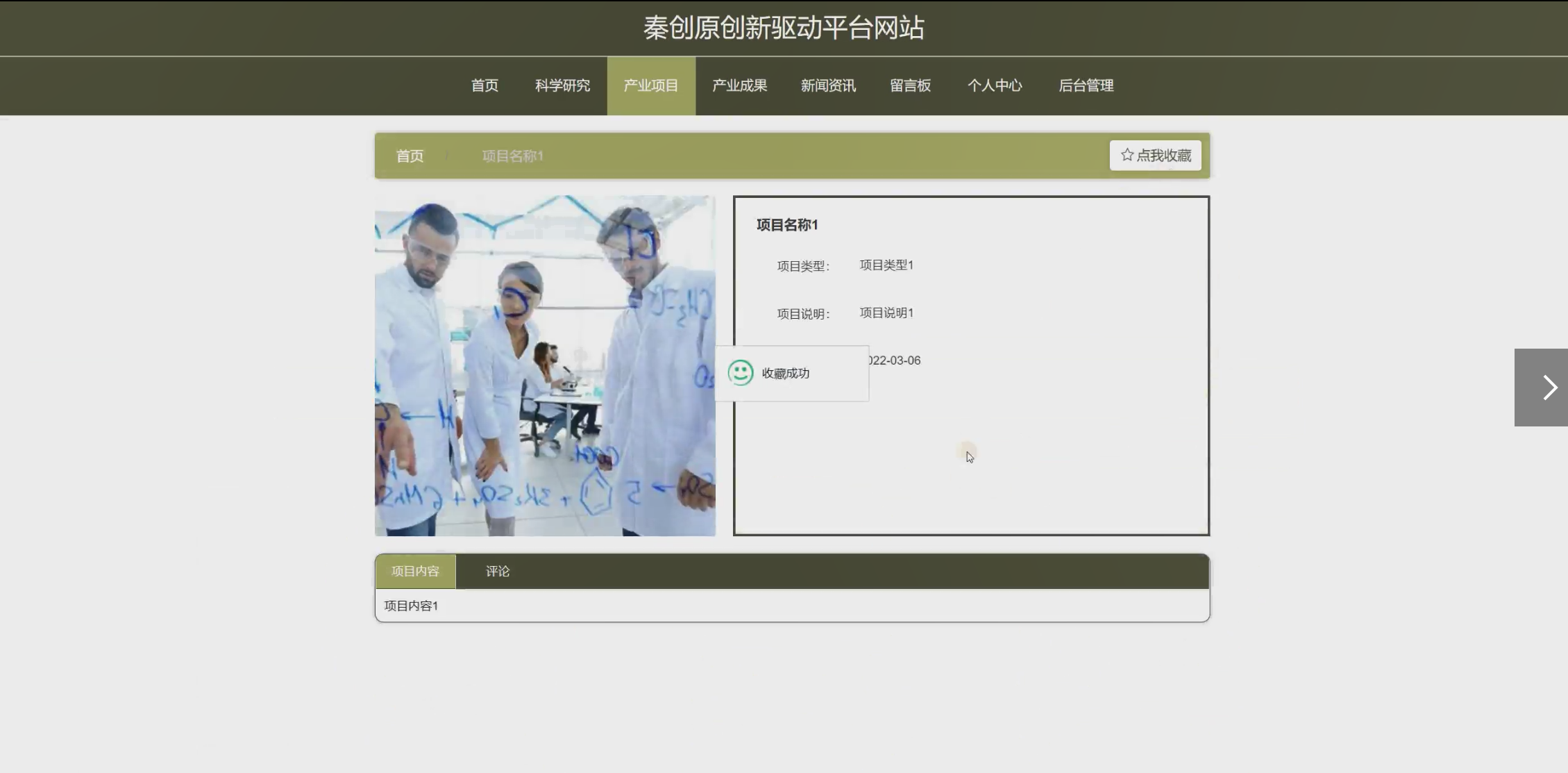Go to 科学研究 section
This screenshot has width=1568, height=773.
pyautogui.click(x=562, y=85)
